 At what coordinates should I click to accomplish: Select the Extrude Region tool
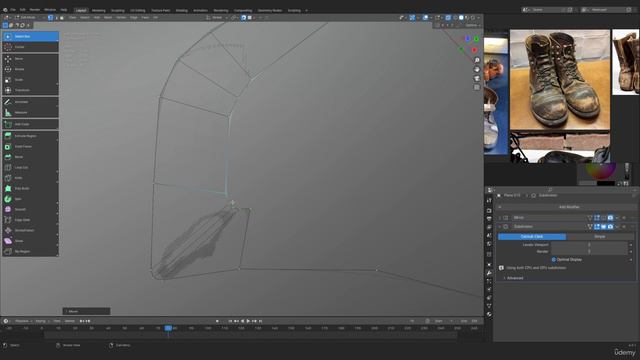tap(30, 136)
